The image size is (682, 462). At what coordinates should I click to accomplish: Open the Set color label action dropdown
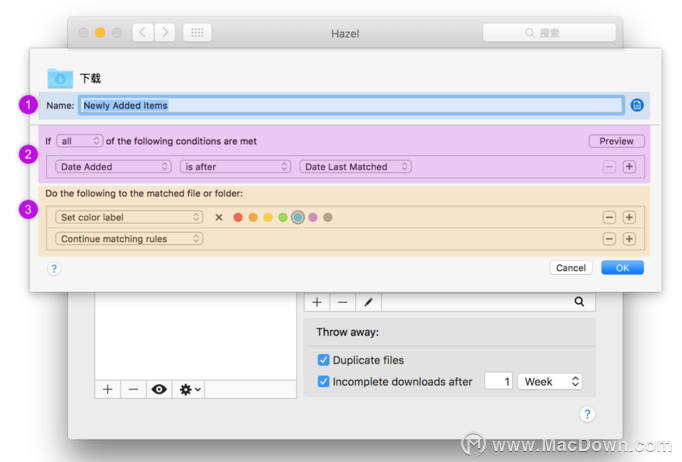click(129, 217)
